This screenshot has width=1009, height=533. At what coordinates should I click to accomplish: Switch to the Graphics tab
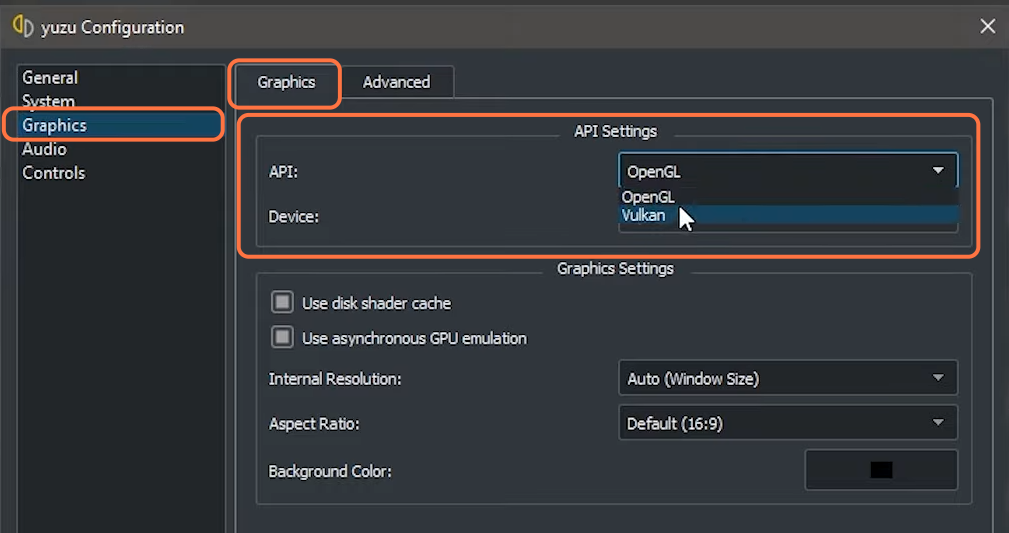(x=286, y=82)
